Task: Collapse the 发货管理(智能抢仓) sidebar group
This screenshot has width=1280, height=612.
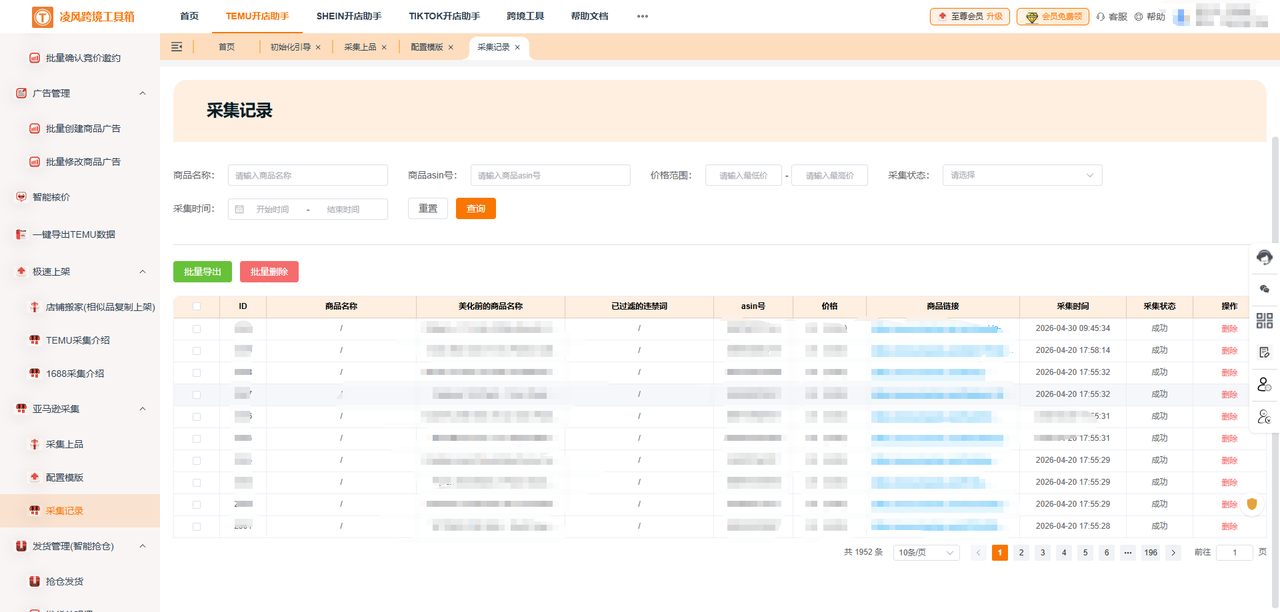Action: click(x=142, y=546)
